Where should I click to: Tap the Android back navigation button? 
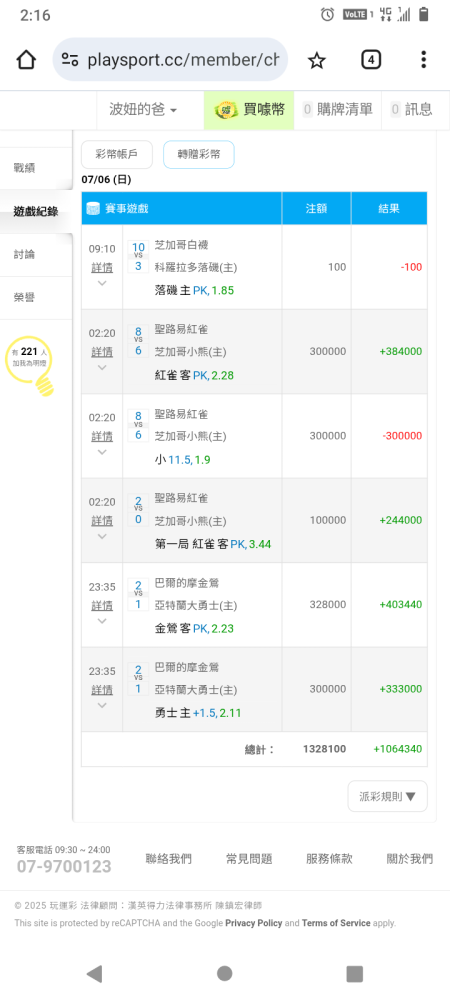tap(94, 973)
